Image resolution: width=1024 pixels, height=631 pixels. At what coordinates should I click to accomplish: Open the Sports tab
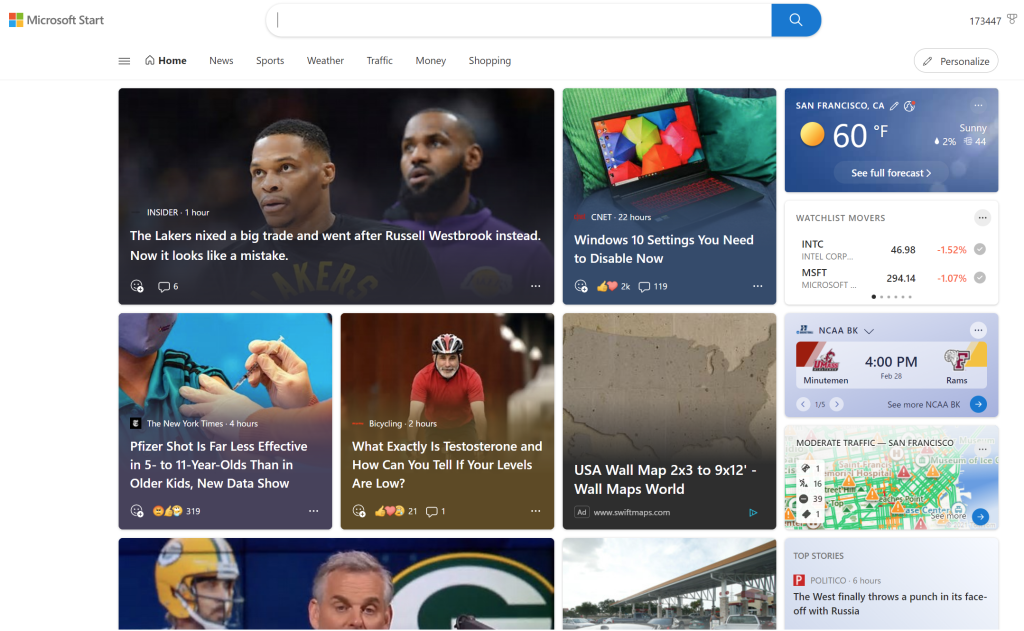tap(270, 61)
